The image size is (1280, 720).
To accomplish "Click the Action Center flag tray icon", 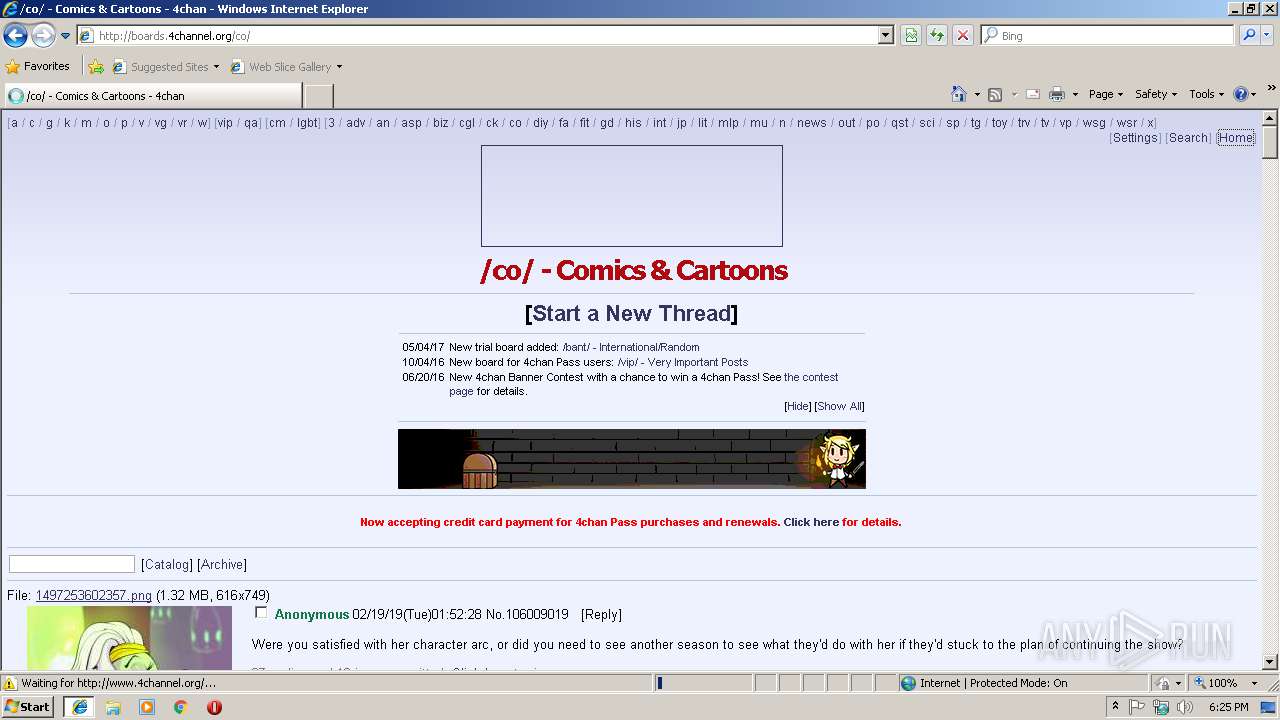I will pos(1138,707).
